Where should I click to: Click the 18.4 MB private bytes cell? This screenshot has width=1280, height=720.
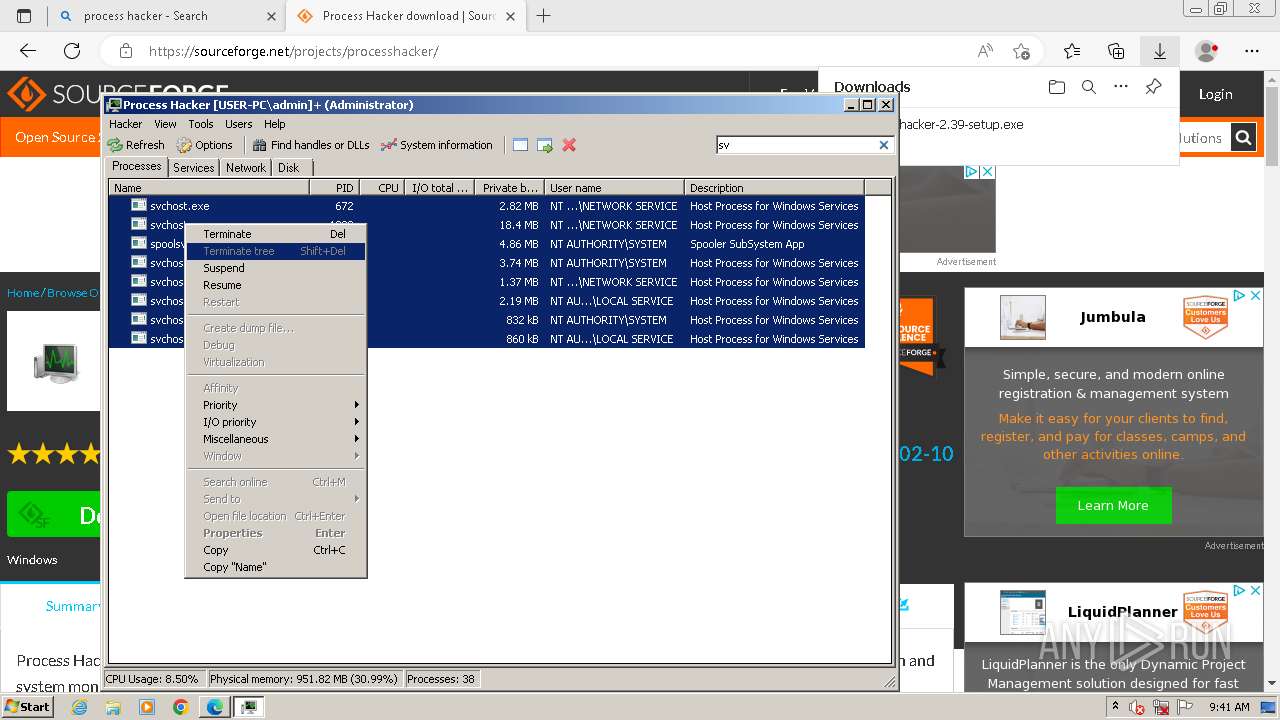pos(518,225)
